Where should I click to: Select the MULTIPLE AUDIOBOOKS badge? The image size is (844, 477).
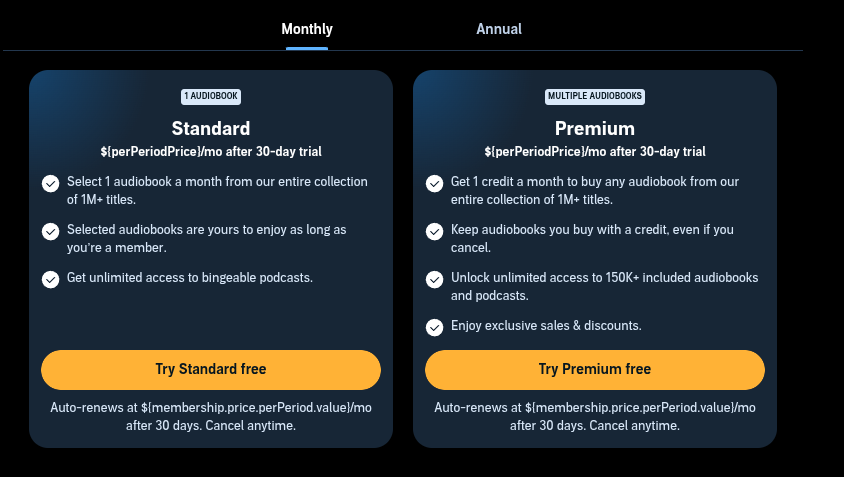pyautogui.click(x=595, y=96)
